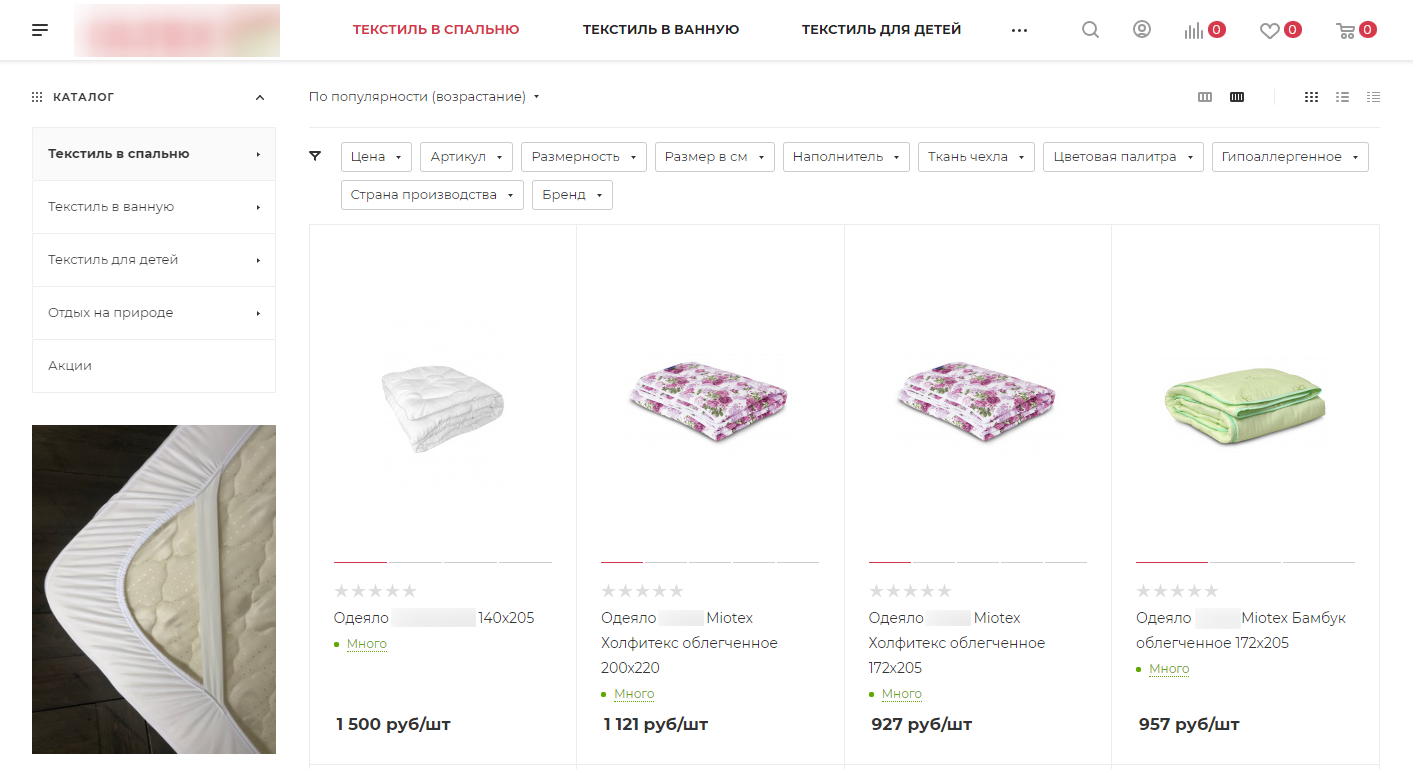Viewport: 1413px width, 769px height.
Task: Open the product comparison chart icon
Action: 1194,31
